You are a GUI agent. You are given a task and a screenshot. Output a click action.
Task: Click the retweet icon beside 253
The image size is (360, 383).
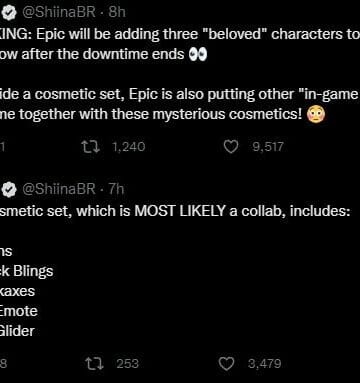(x=95, y=364)
